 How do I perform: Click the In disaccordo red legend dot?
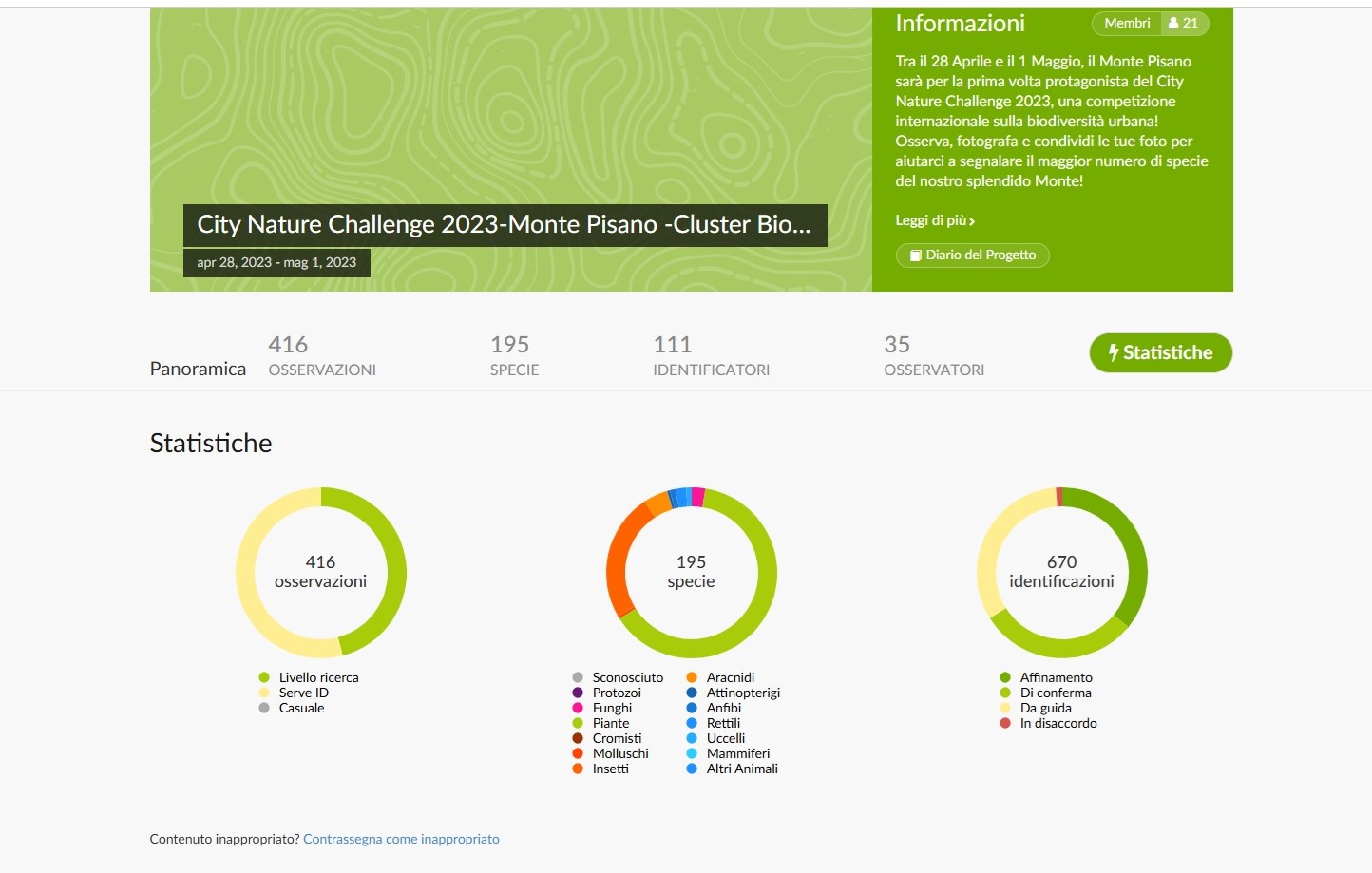point(1005,723)
